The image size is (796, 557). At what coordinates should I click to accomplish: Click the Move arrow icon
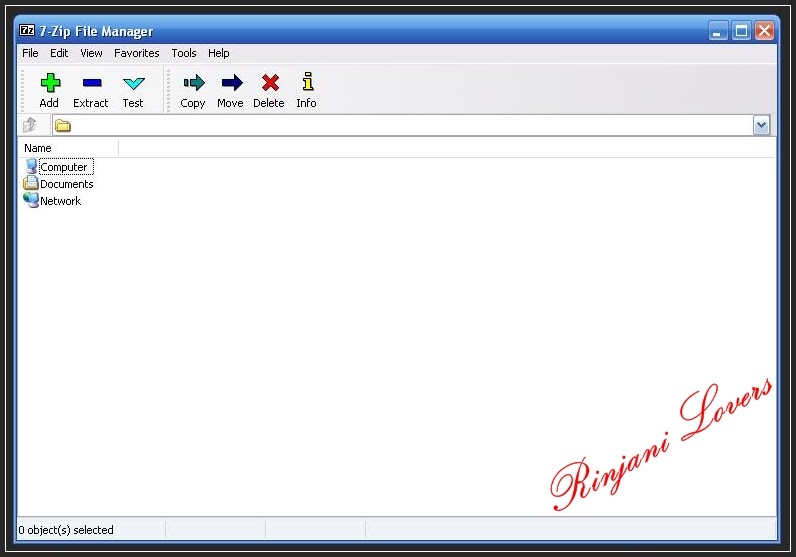tap(231, 82)
